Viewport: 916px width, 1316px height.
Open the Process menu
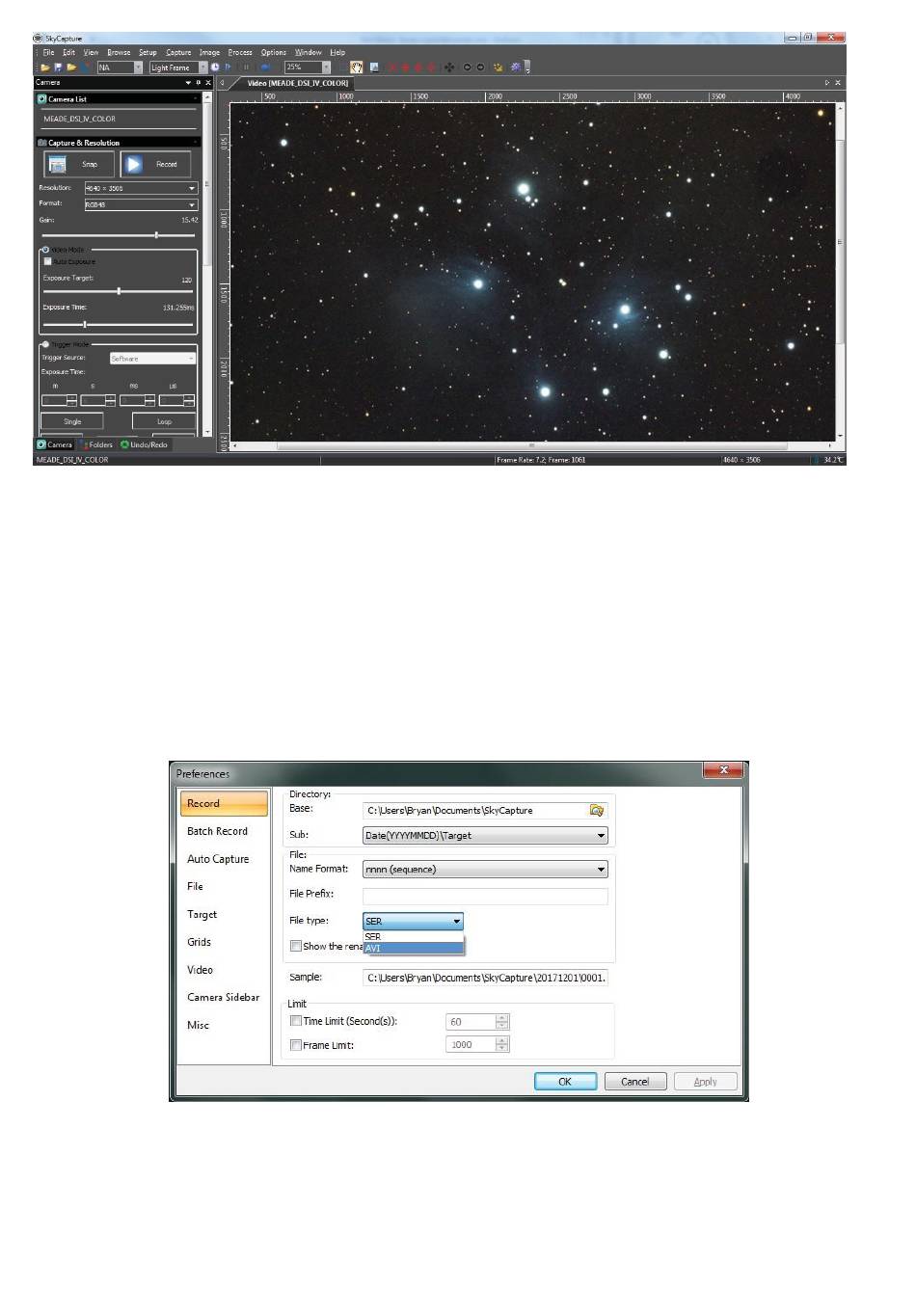[240, 53]
